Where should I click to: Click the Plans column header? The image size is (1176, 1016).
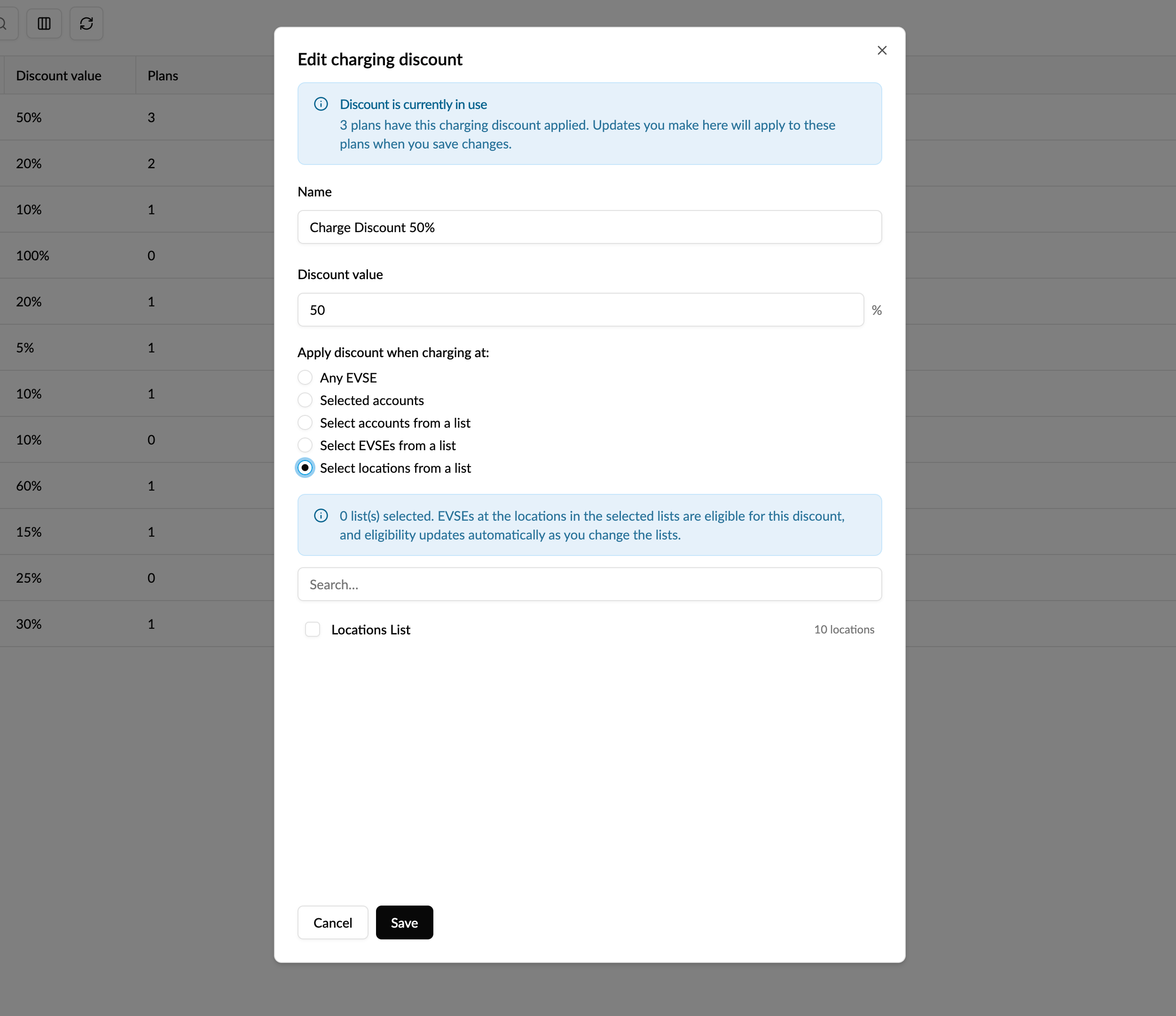pyautogui.click(x=163, y=76)
